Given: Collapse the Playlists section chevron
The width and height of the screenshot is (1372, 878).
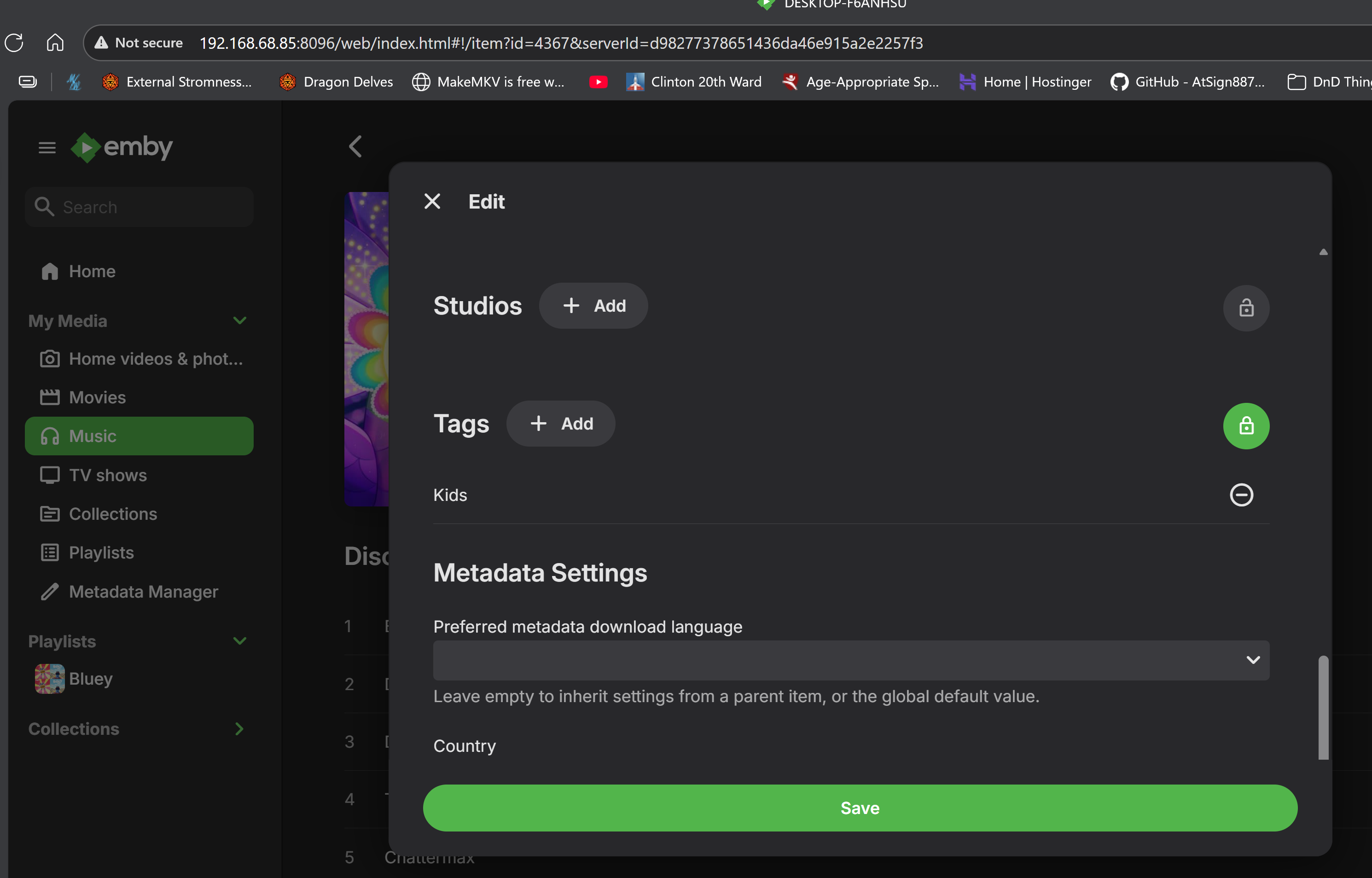Looking at the screenshot, I should (x=239, y=641).
